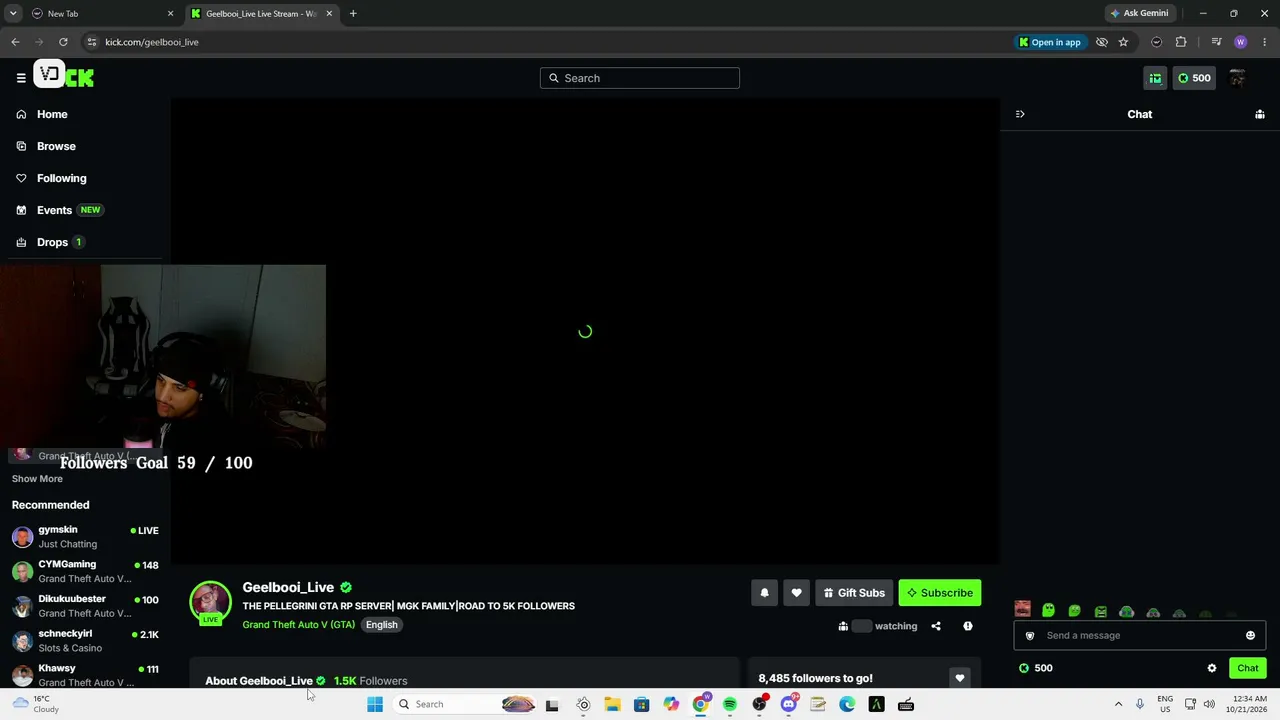This screenshot has height=720, width=1280.
Task: Open Chrome media controls icon
Action: (1216, 42)
